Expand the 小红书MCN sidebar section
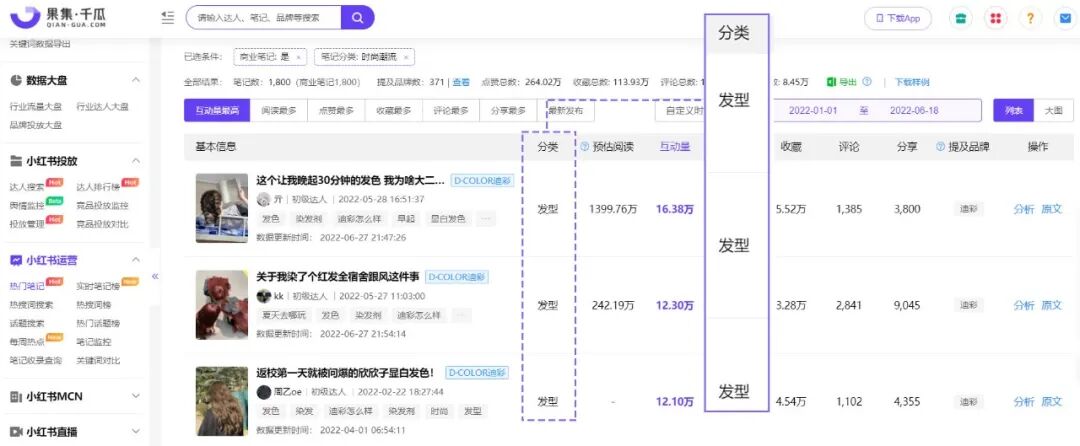1080x446 pixels. (x=136, y=396)
